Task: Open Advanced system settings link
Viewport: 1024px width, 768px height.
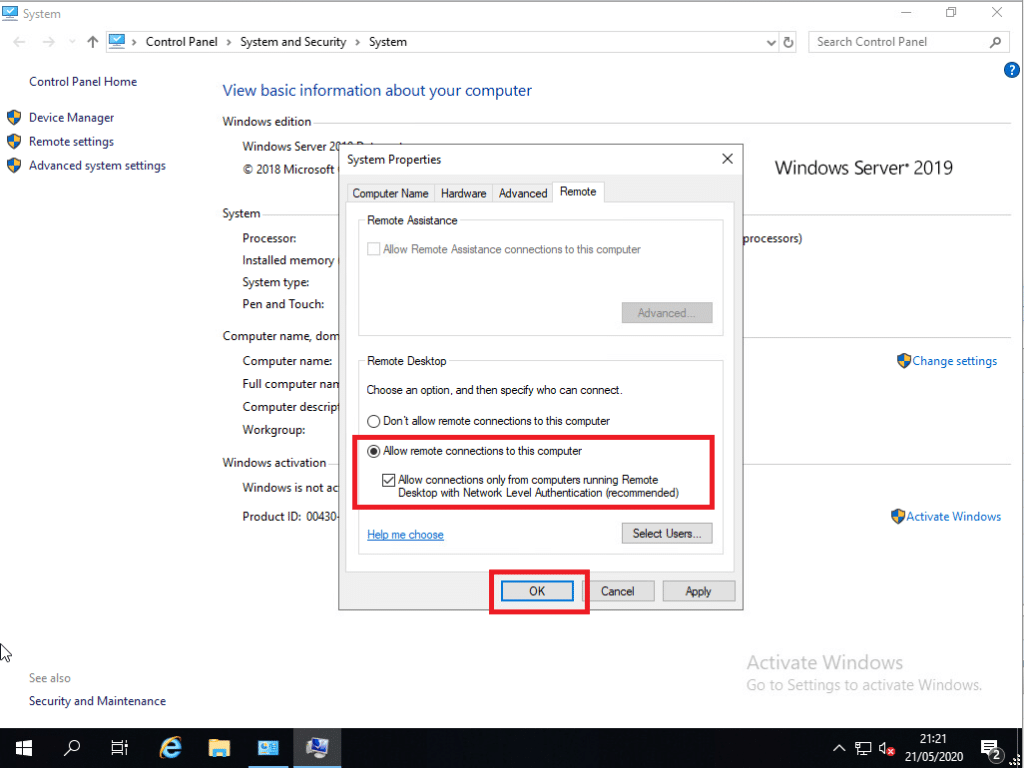Action: pyautogui.click(x=97, y=166)
